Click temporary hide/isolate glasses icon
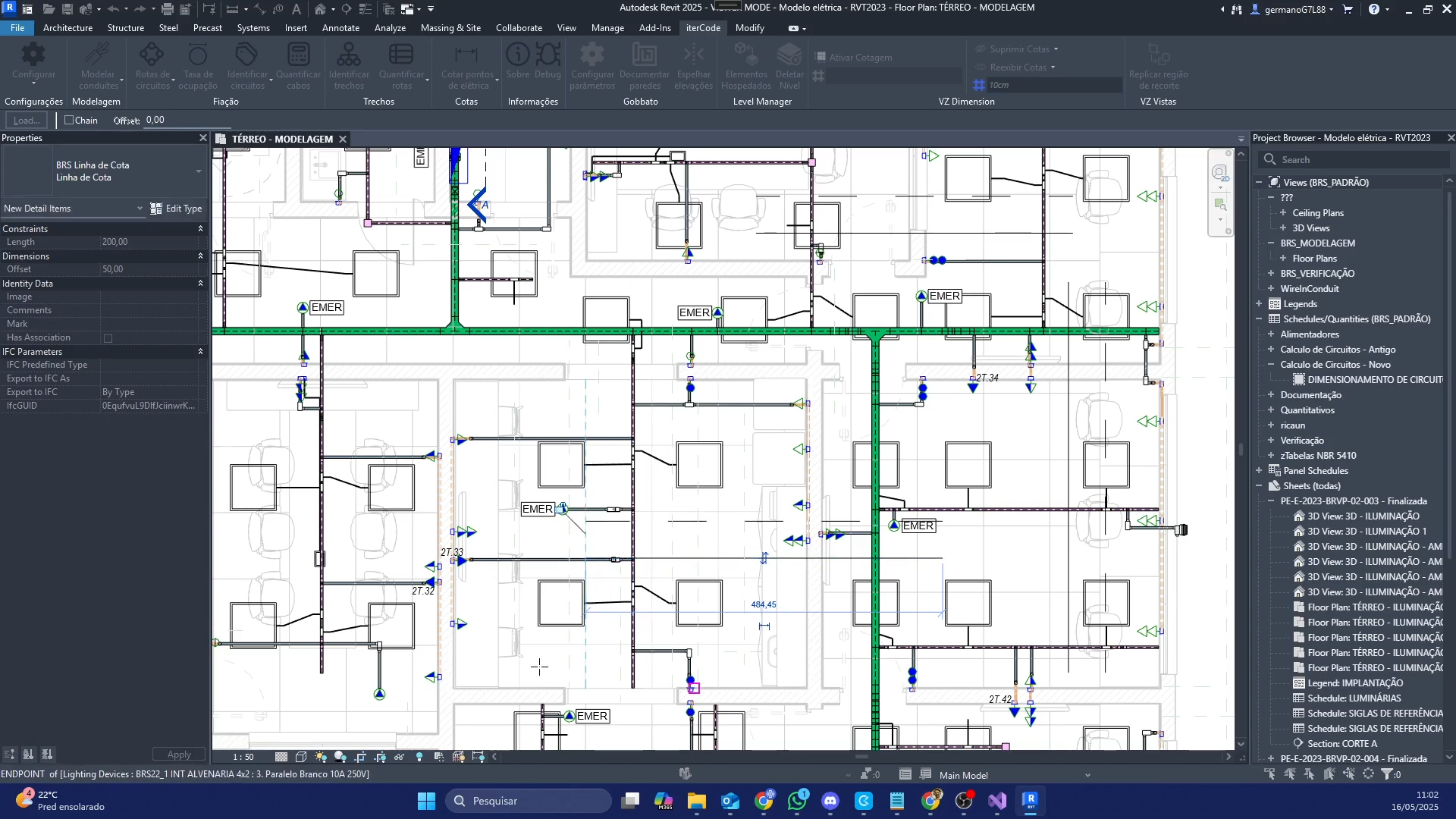 (399, 757)
